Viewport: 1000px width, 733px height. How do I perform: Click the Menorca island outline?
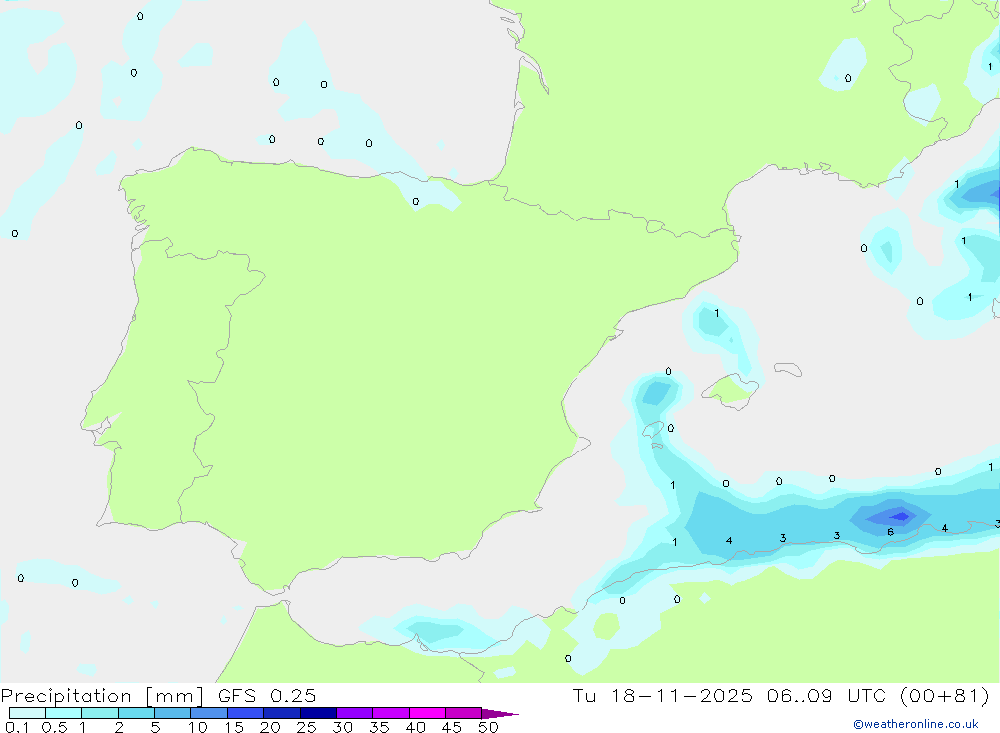tap(788, 369)
